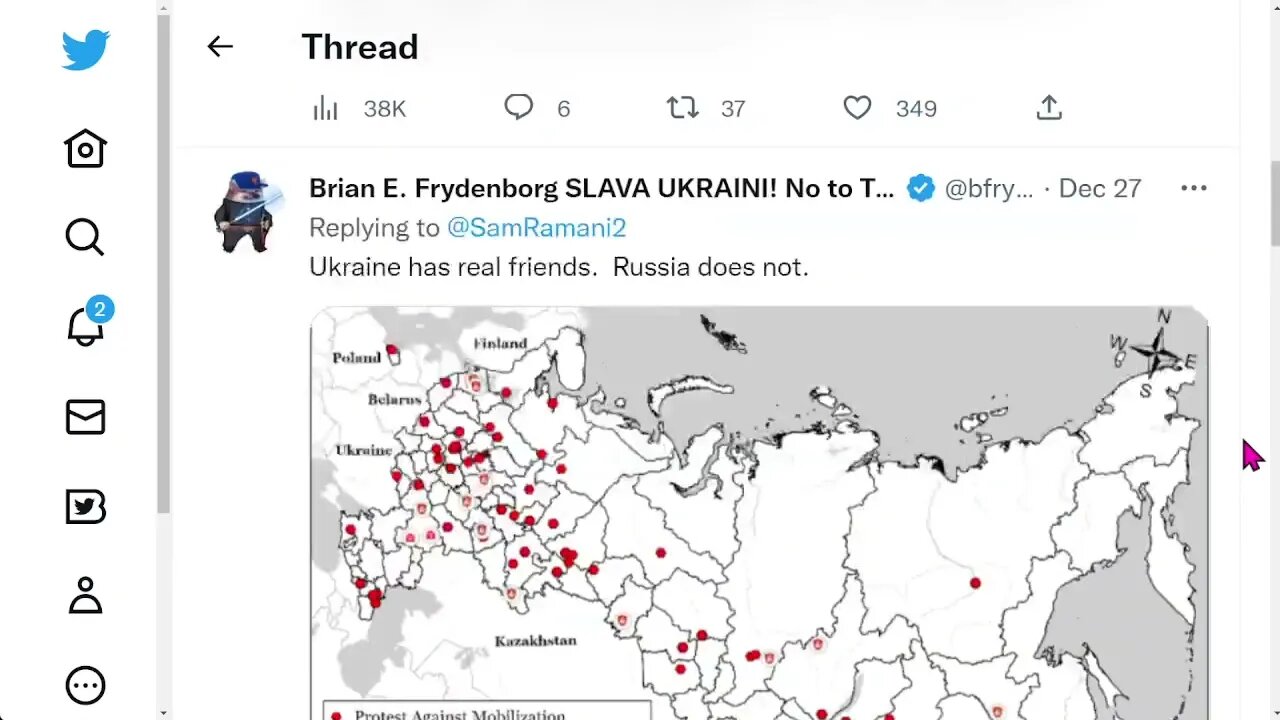Viewport: 1280px width, 720px height.
Task: Click the Twitter bird logo
Action: coord(85,49)
